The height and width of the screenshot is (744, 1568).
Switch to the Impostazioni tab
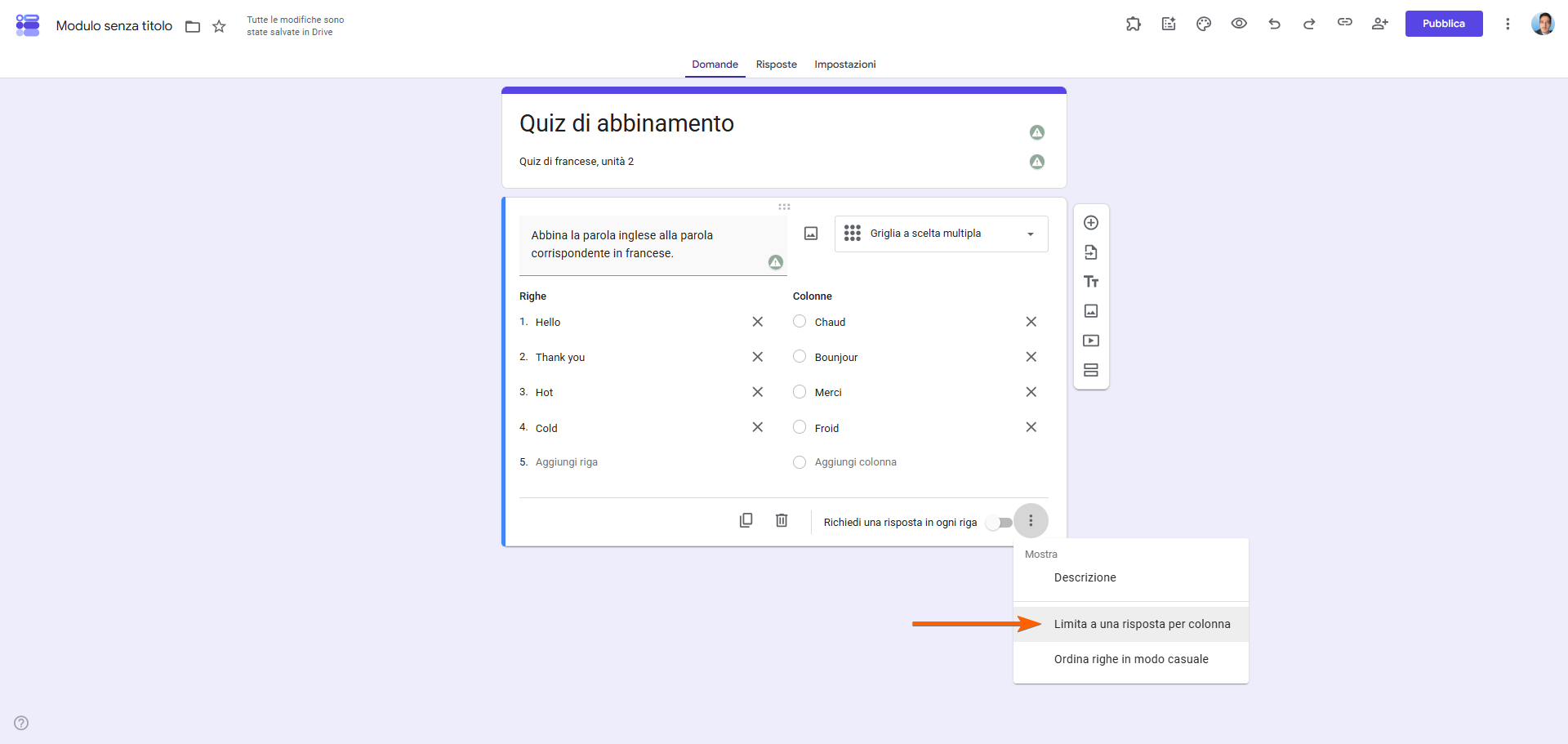coord(844,65)
